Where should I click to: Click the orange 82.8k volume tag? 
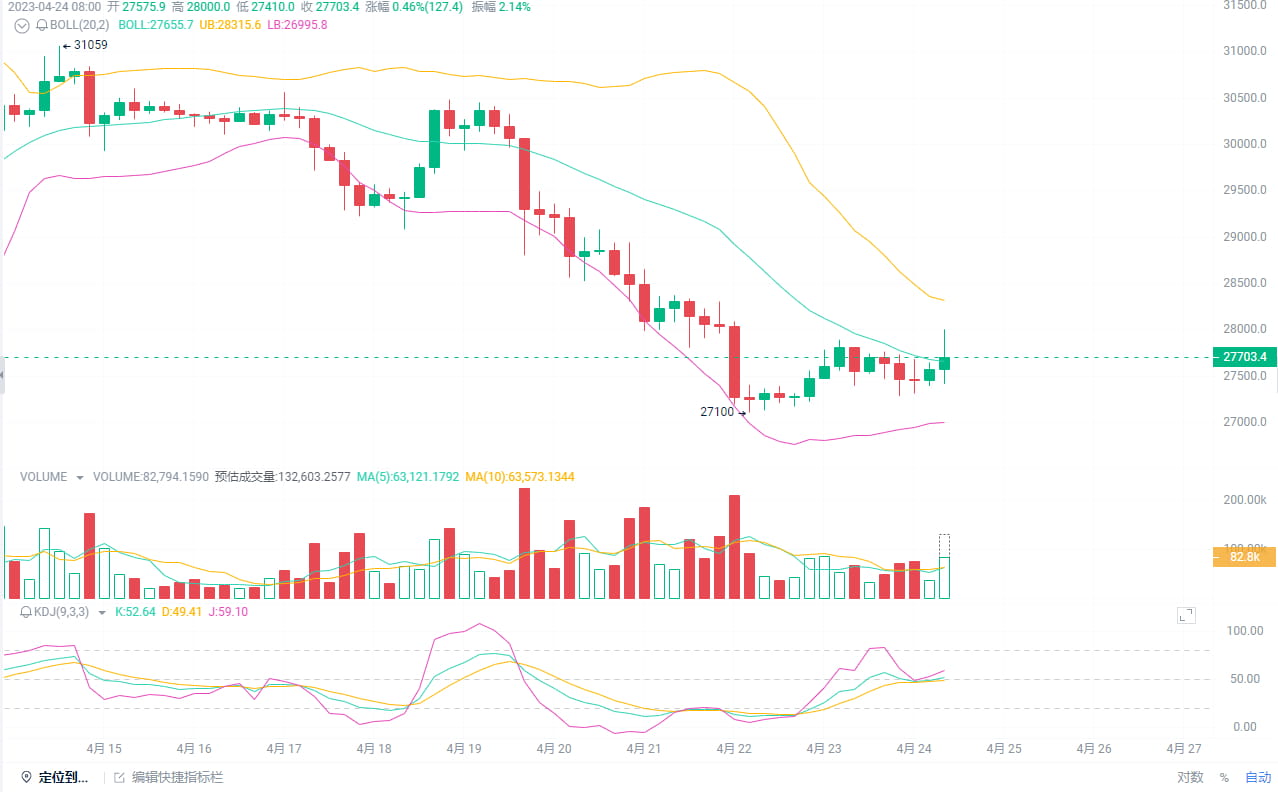click(1243, 557)
